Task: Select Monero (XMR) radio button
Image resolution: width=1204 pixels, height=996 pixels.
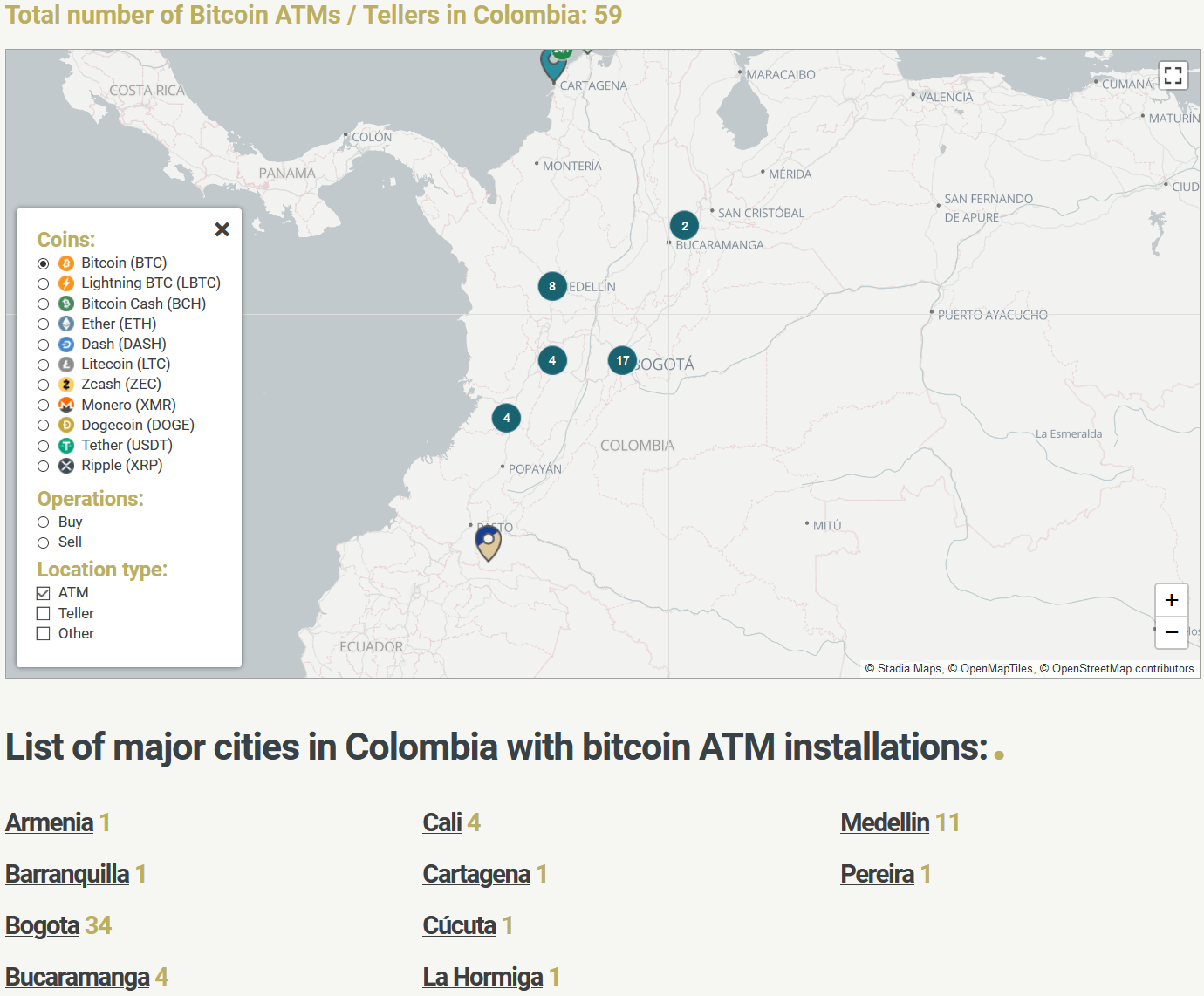Action: (x=43, y=406)
